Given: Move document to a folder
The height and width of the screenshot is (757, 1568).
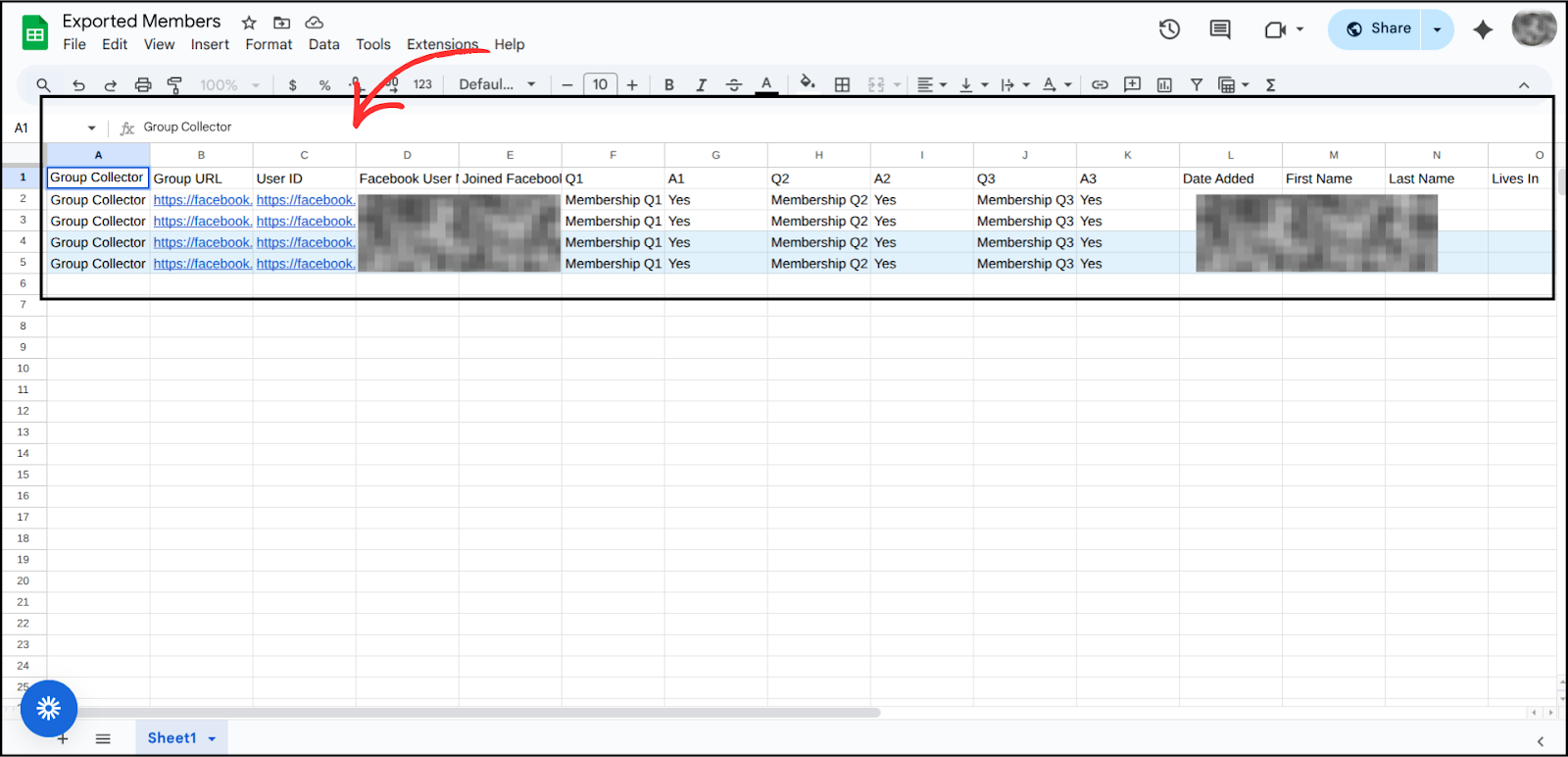Looking at the screenshot, I should pos(281,23).
